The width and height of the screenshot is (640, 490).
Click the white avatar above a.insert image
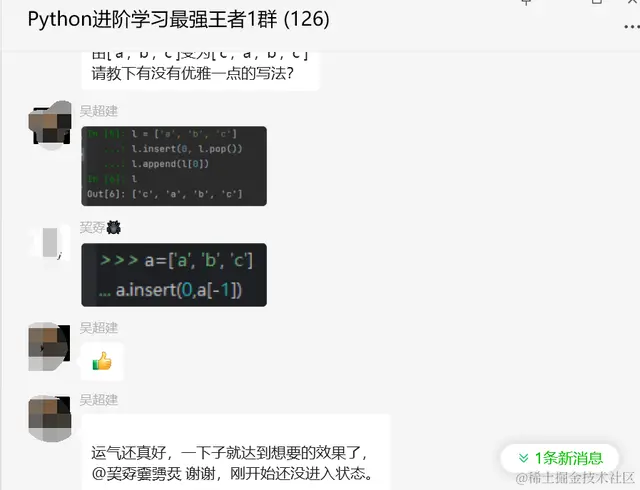50,244
